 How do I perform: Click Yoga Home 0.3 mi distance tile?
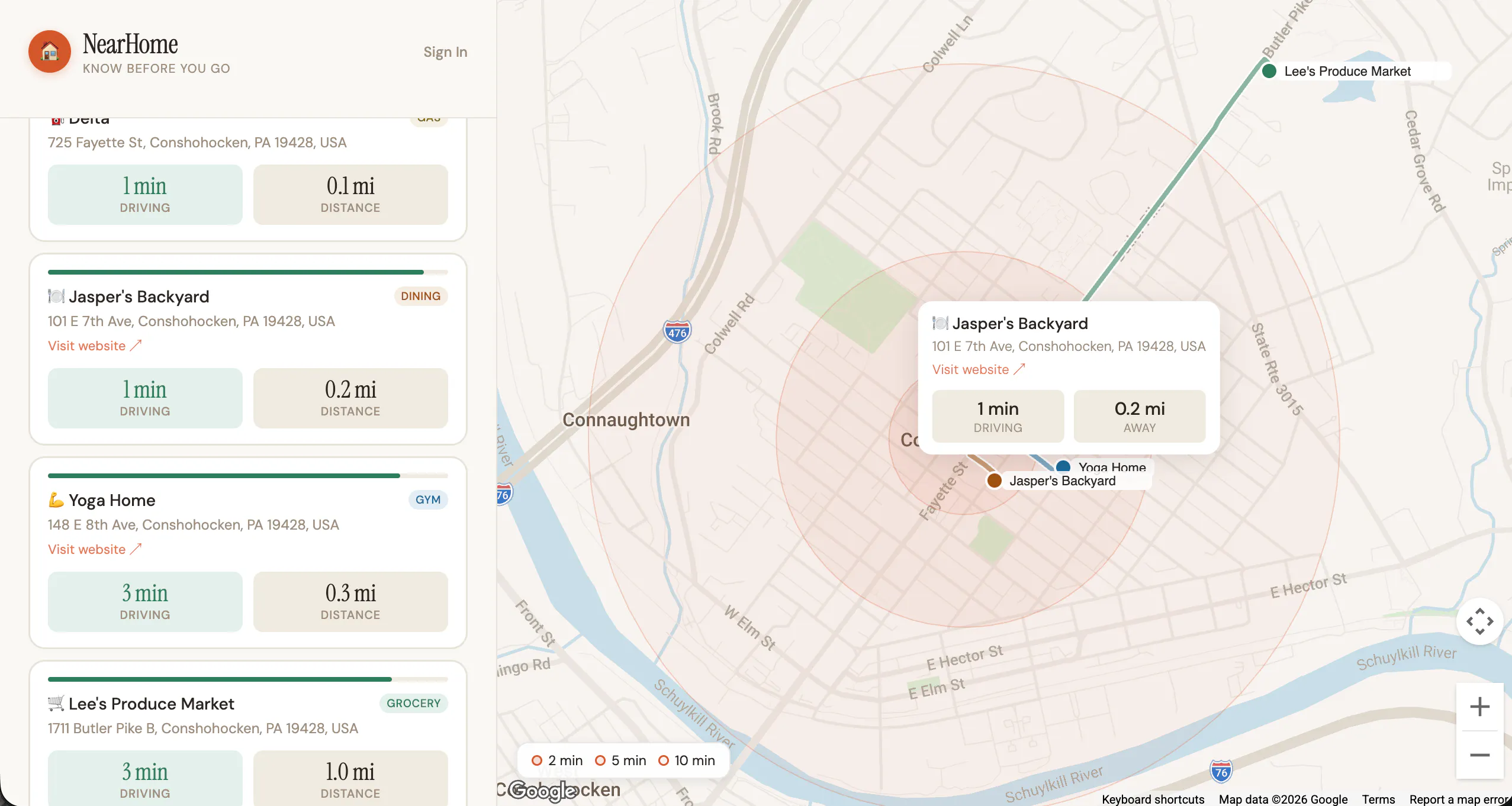[x=350, y=601]
